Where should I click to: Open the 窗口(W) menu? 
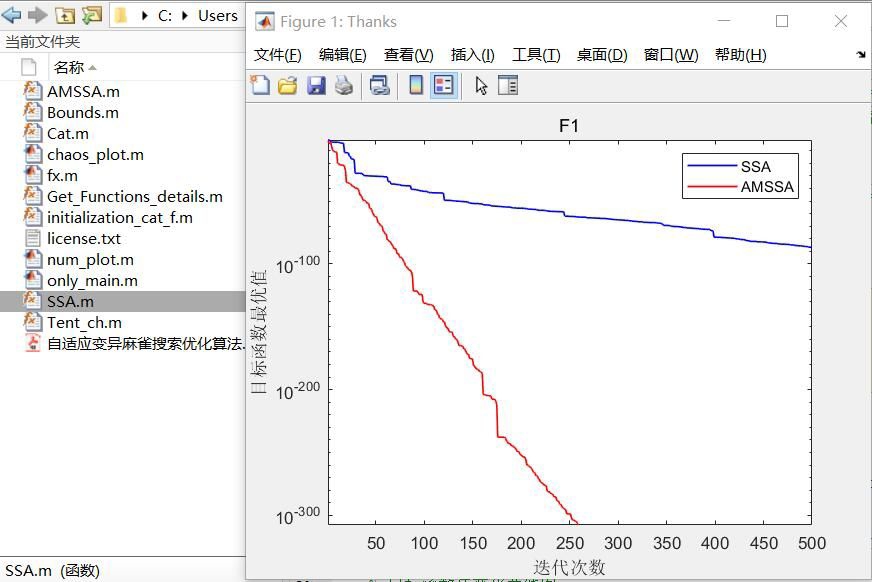pyautogui.click(x=671, y=54)
